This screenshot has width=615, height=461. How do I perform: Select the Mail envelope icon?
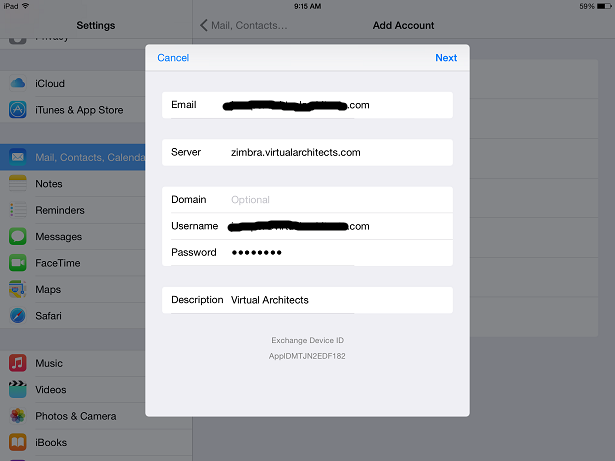[18, 157]
